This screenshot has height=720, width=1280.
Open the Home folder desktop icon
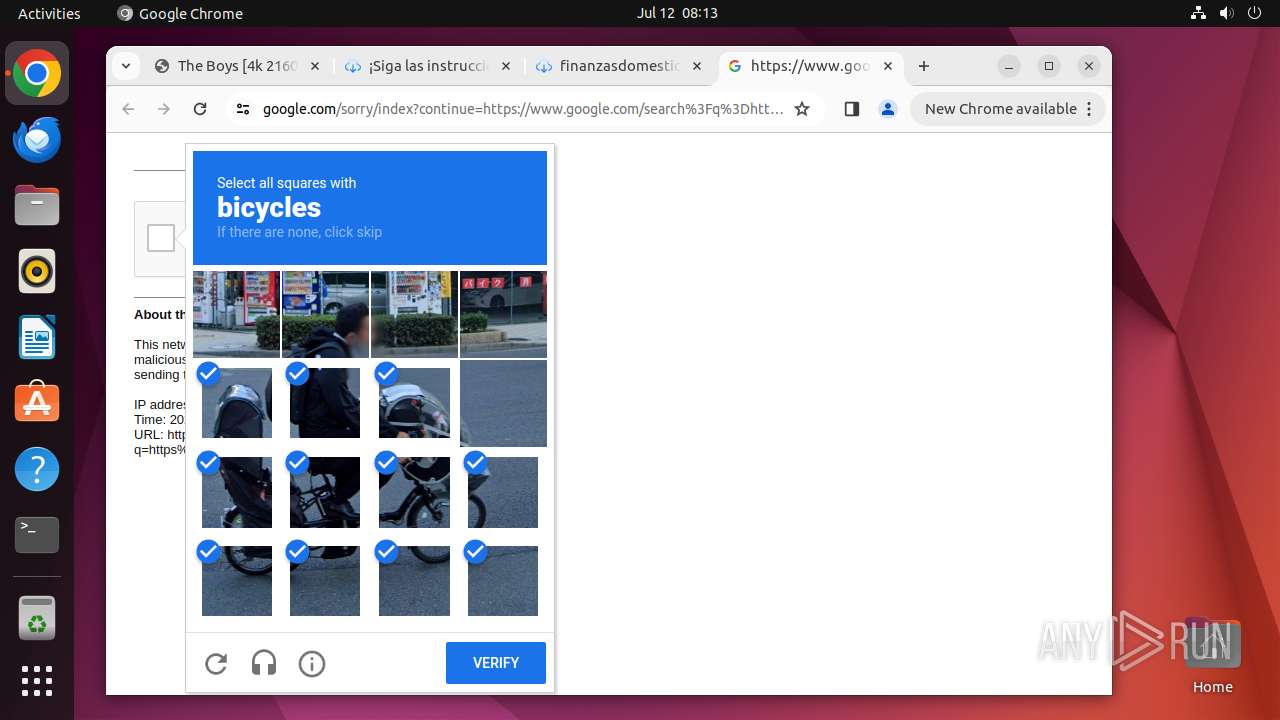1212,654
